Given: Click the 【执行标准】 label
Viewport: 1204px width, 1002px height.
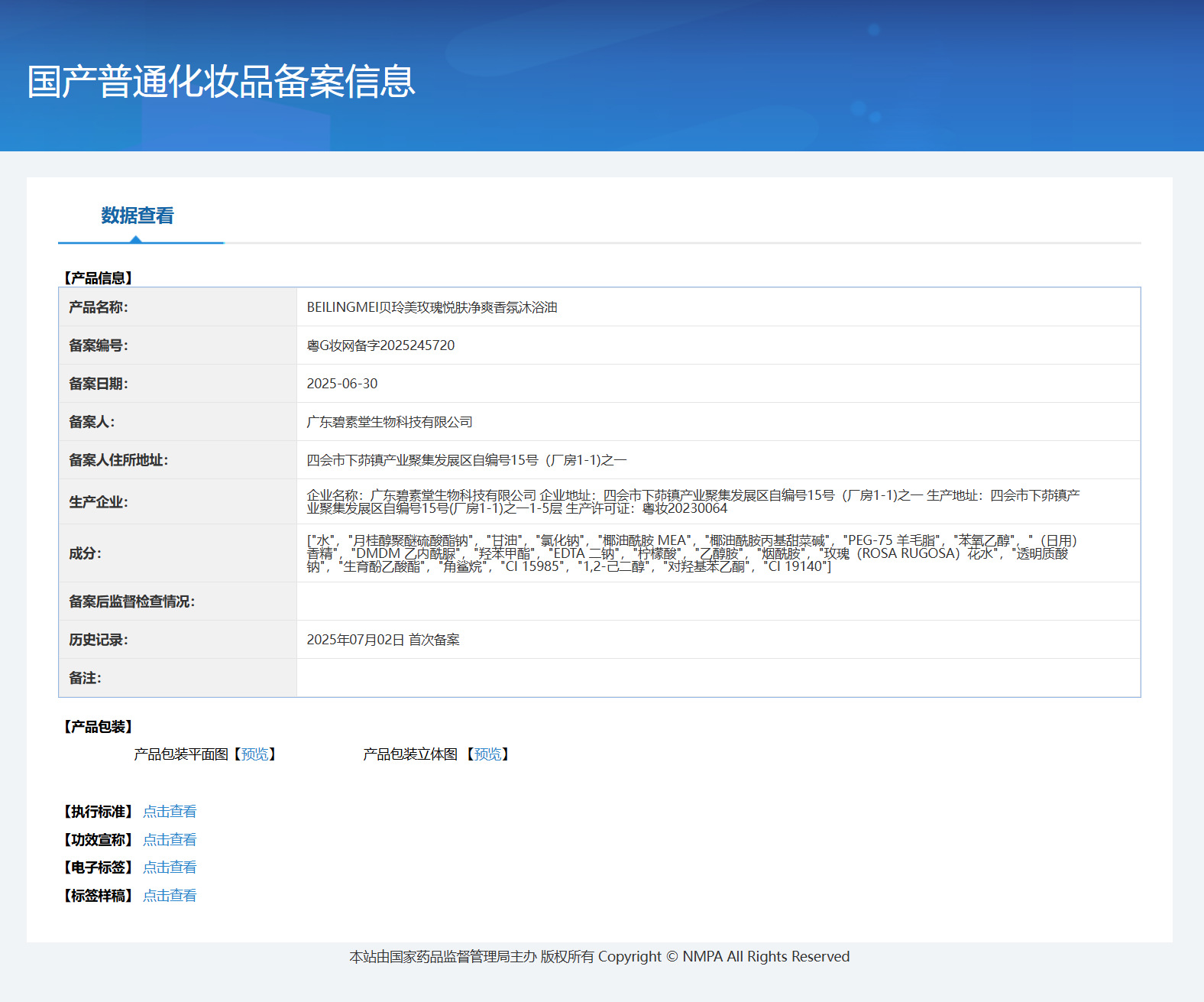Looking at the screenshot, I should pos(98,812).
